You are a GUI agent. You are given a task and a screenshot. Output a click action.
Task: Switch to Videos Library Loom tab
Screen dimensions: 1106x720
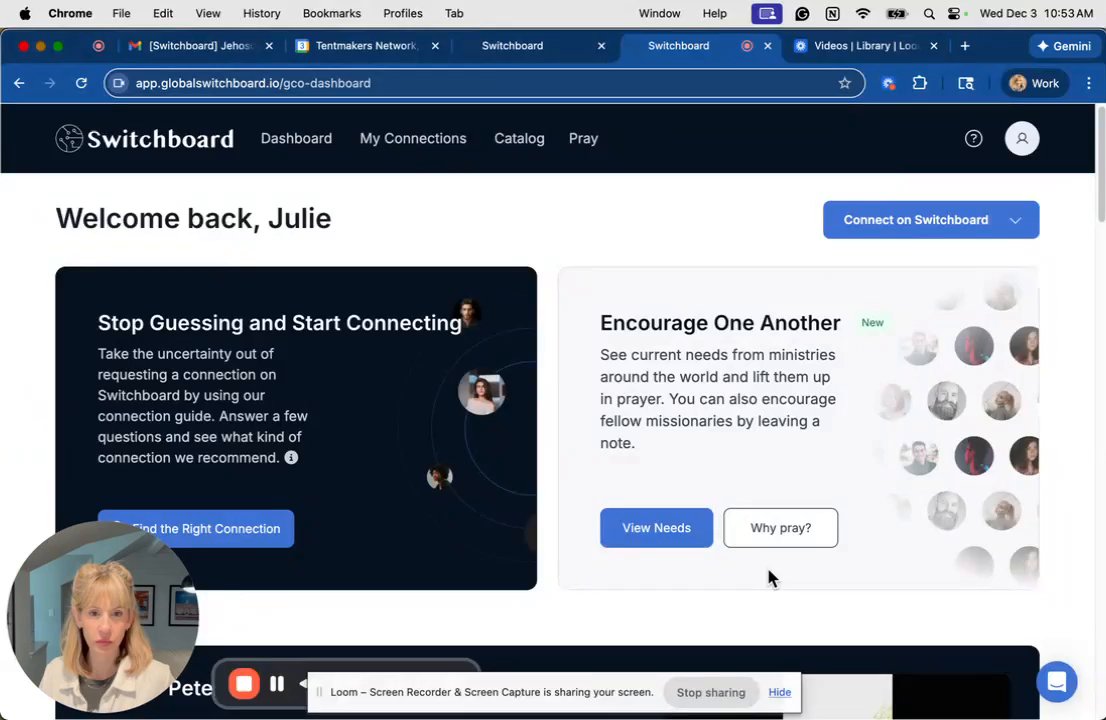coord(866,46)
